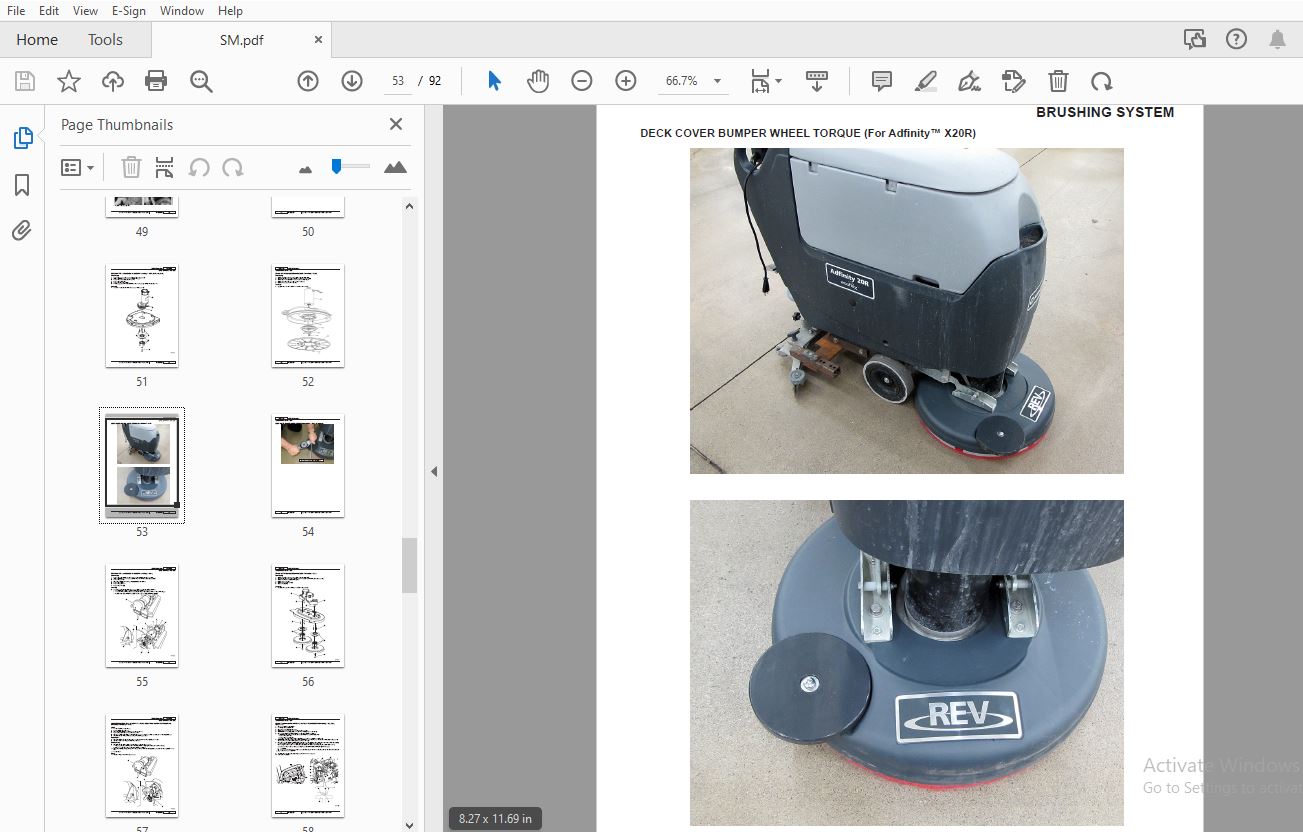Open the Attachments paperclip panel
Screen dimensions: 1303x832
point(22,231)
